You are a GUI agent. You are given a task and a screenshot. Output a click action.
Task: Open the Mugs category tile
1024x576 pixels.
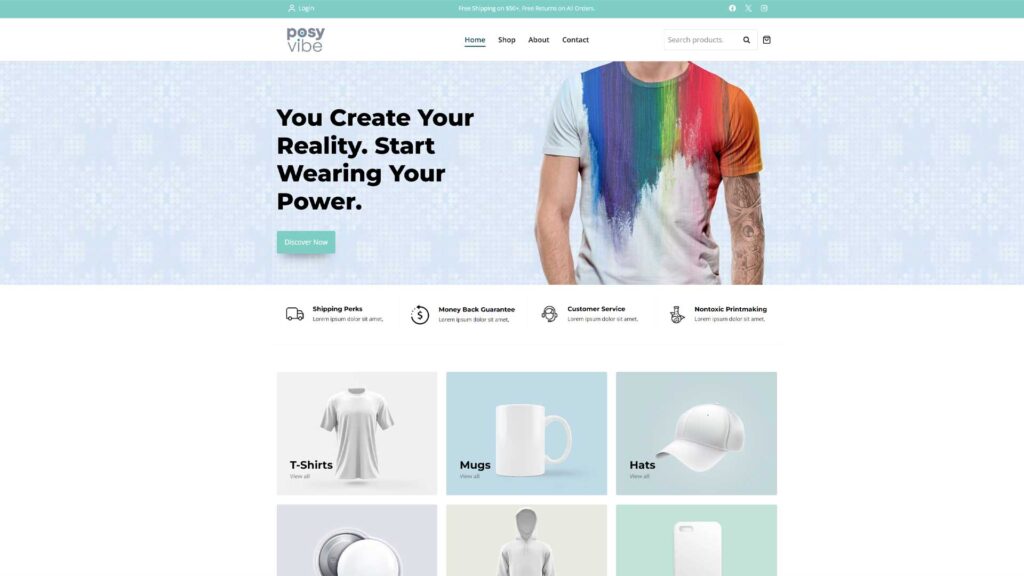(x=526, y=434)
